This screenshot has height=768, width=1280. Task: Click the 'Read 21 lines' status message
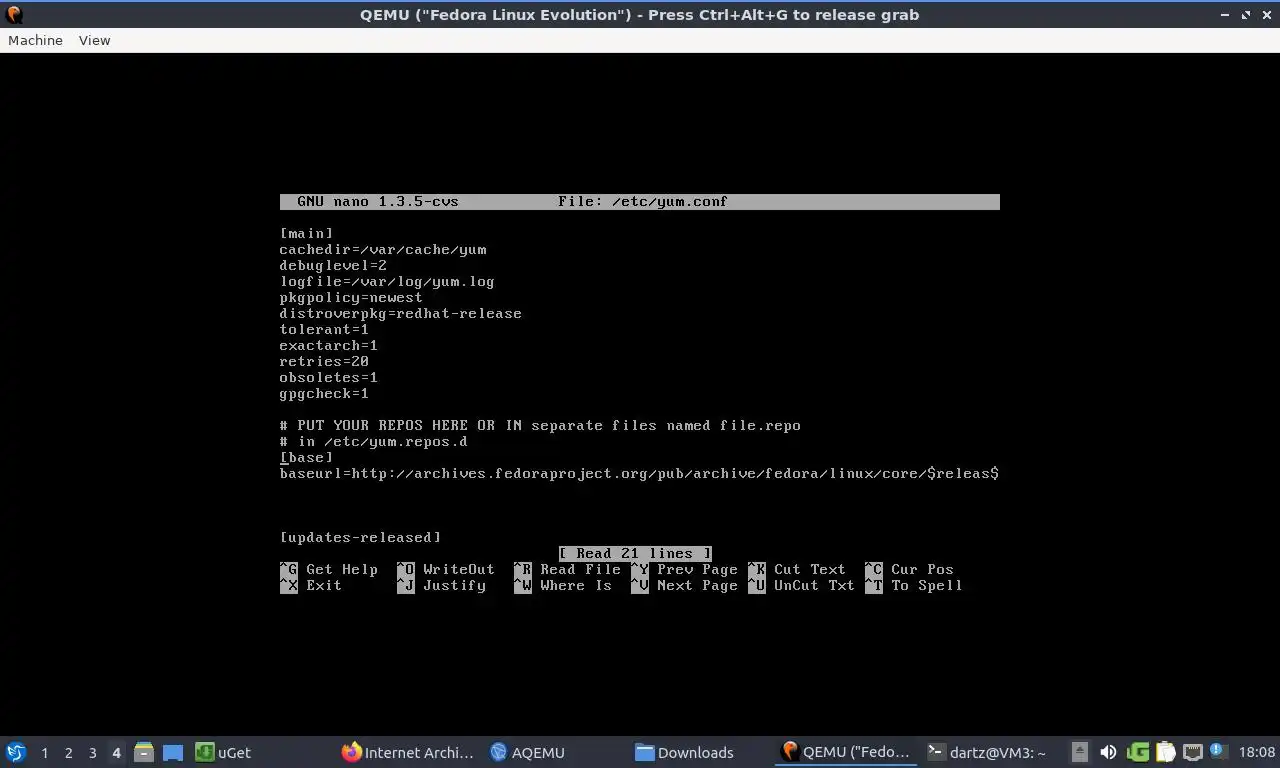click(x=635, y=553)
